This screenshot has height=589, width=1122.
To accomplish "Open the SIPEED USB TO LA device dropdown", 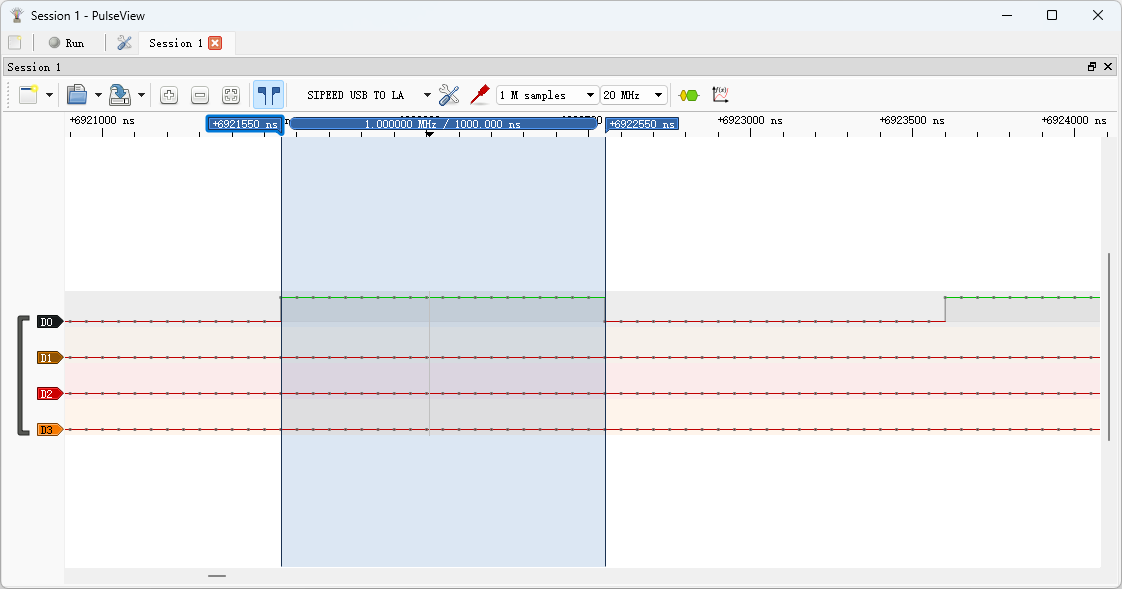I will (367, 95).
